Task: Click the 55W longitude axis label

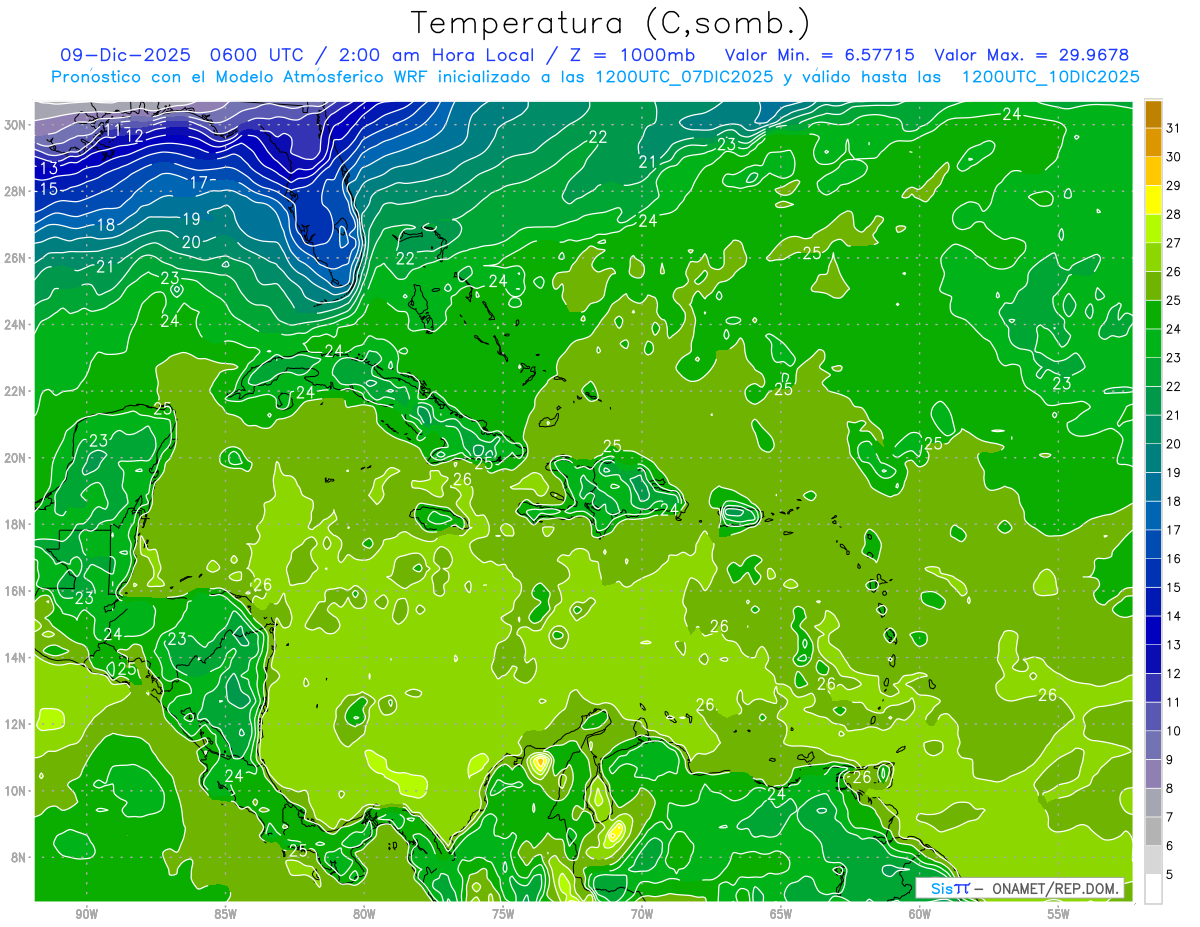Action: tap(1059, 915)
